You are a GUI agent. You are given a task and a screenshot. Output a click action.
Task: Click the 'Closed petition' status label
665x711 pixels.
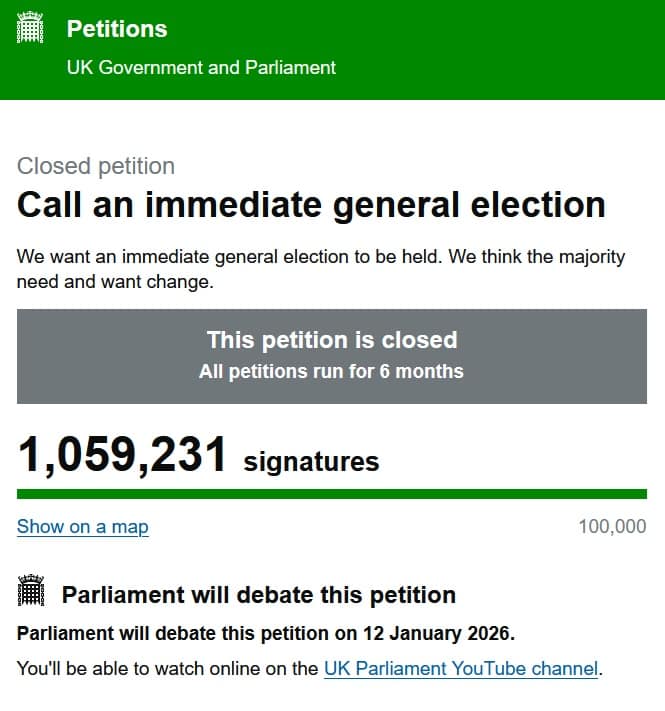point(96,166)
